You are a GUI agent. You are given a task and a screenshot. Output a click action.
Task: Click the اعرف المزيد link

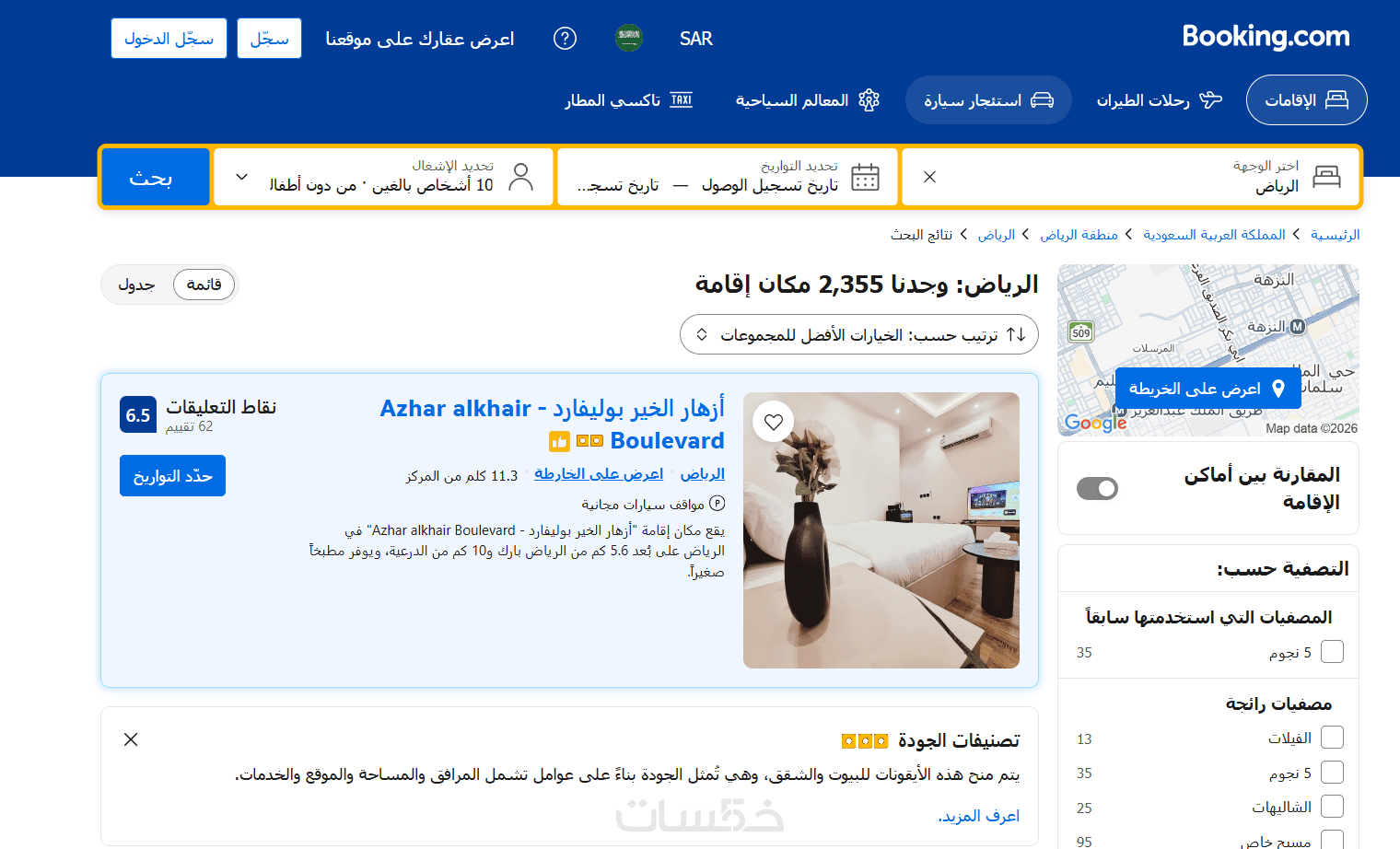[979, 816]
